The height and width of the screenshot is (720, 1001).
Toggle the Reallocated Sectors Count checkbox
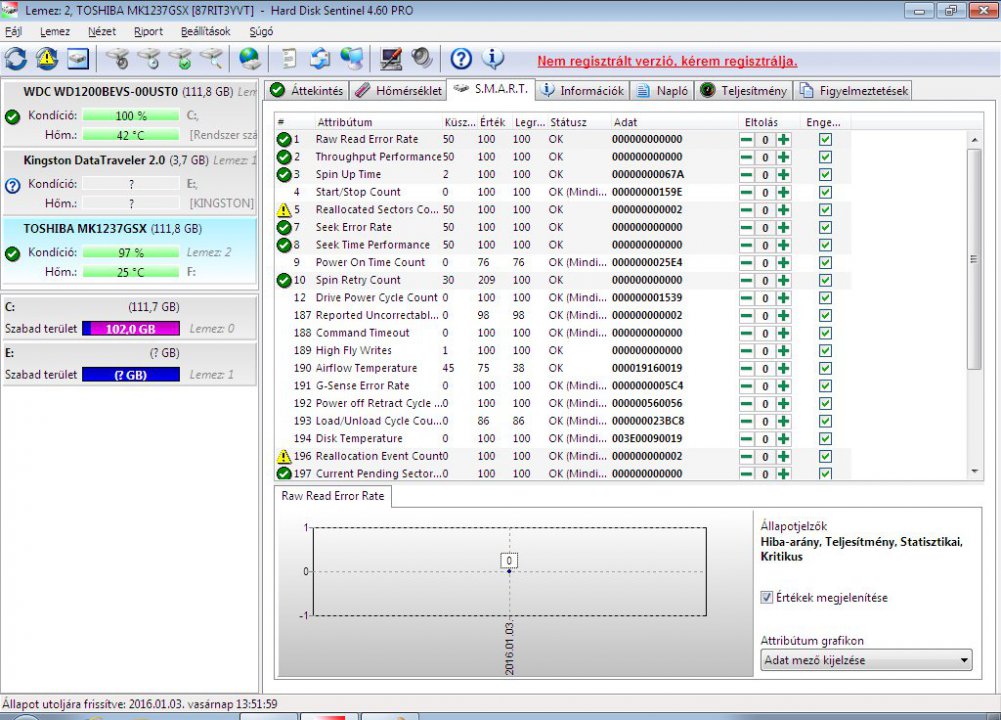pos(825,210)
